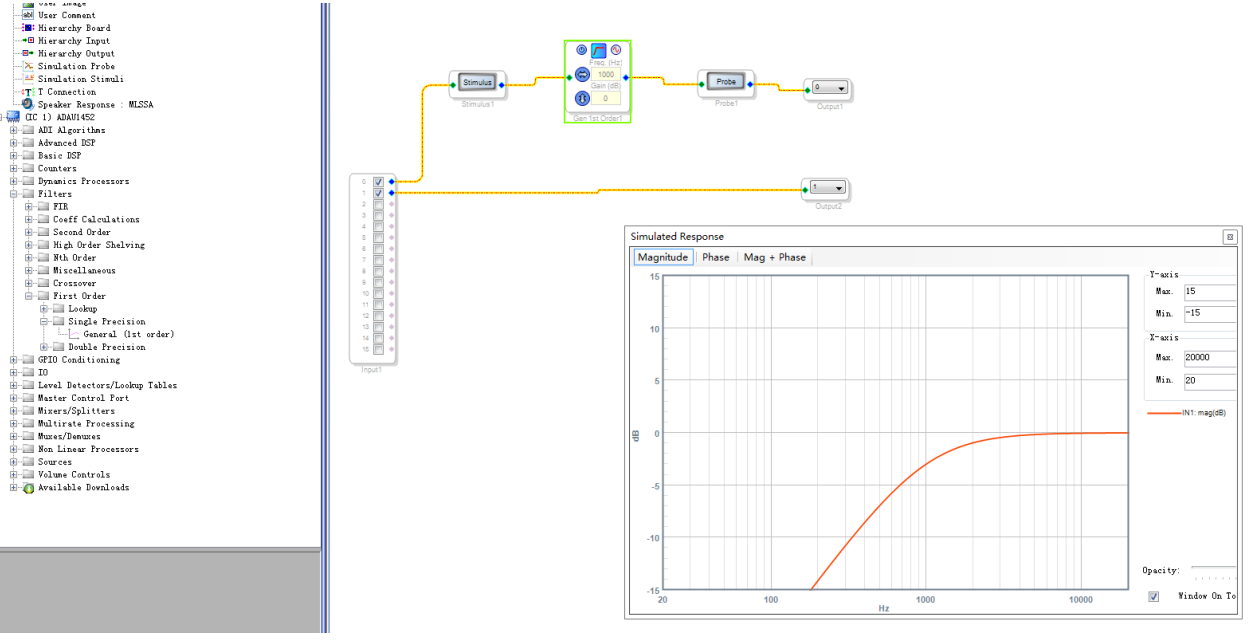Viewport: 1252px width, 640px height.
Task: Select the Simulation Probe tree icon
Action: click(x=28, y=66)
